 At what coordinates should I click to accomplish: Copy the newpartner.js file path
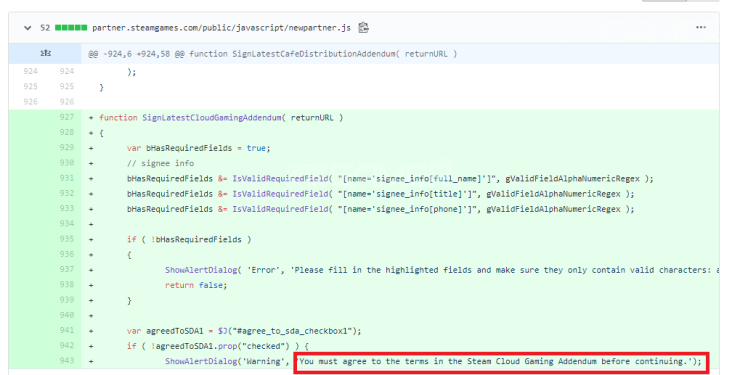[x=363, y=27]
